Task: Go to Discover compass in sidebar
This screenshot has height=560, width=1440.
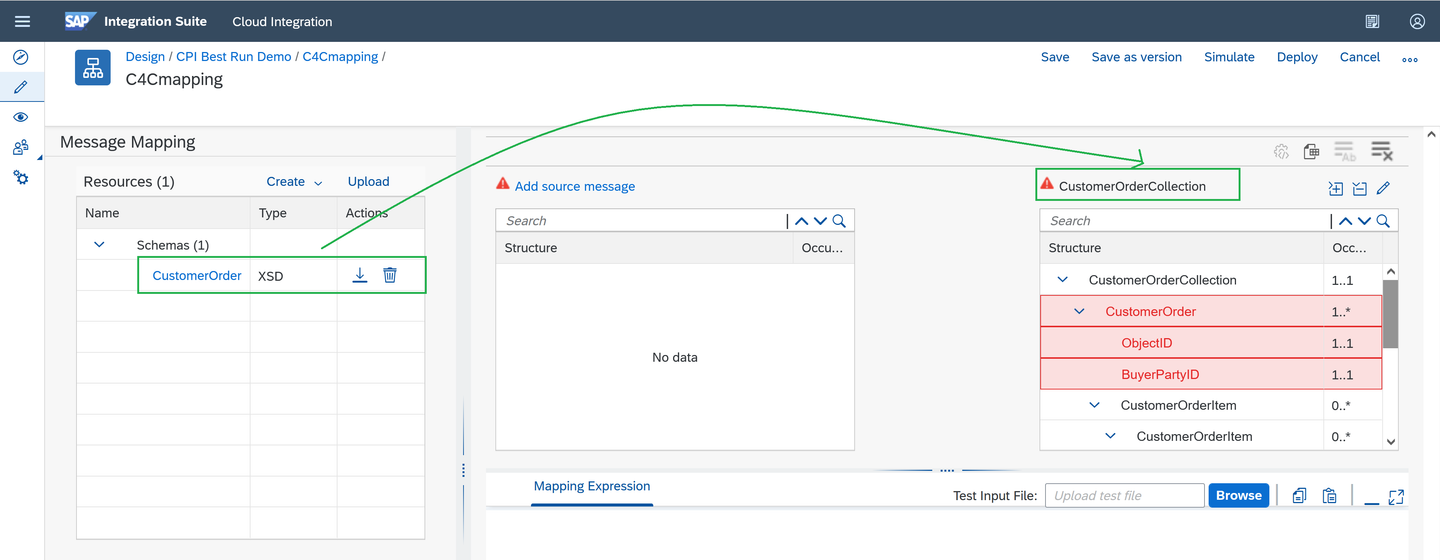Action: coord(20,57)
